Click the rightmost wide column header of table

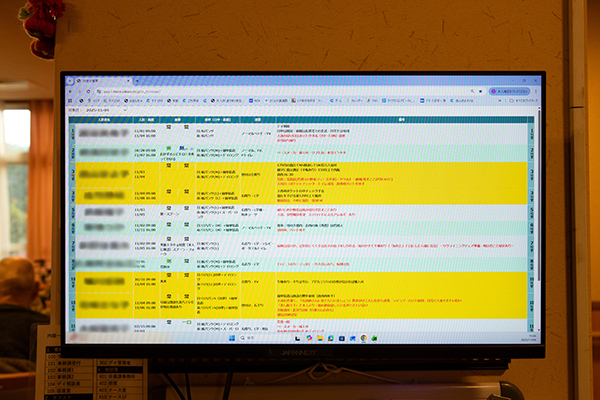(x=400, y=119)
